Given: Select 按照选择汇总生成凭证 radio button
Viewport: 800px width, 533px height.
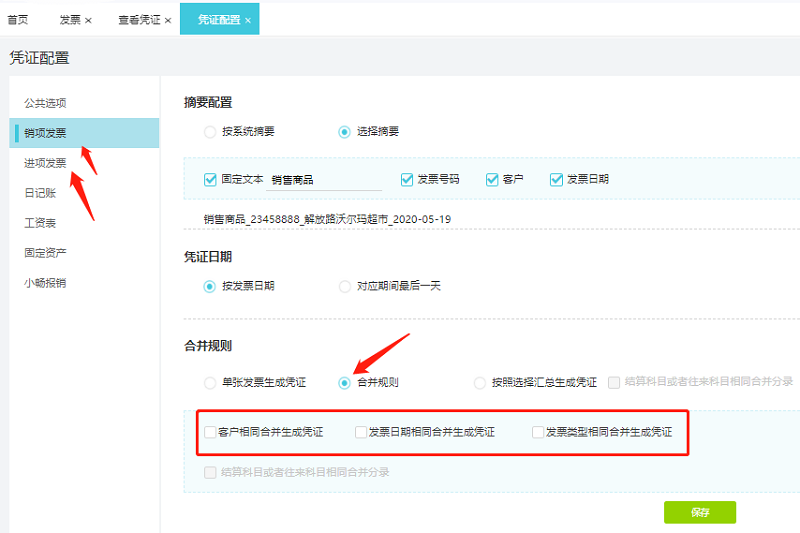Looking at the screenshot, I should [x=480, y=383].
